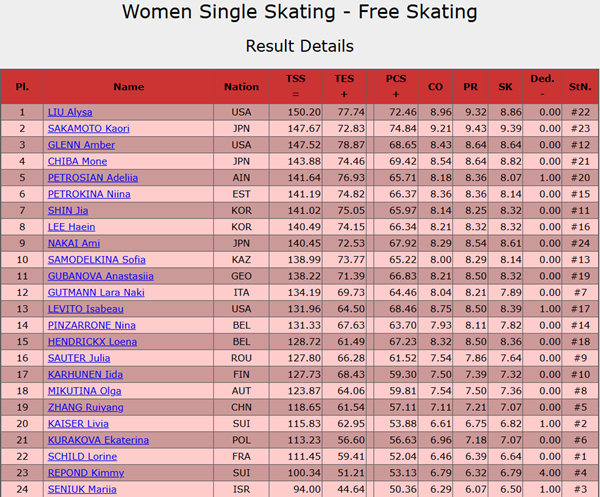Click ZHANG Ruiyang name link
The image size is (600, 497).
[85, 407]
